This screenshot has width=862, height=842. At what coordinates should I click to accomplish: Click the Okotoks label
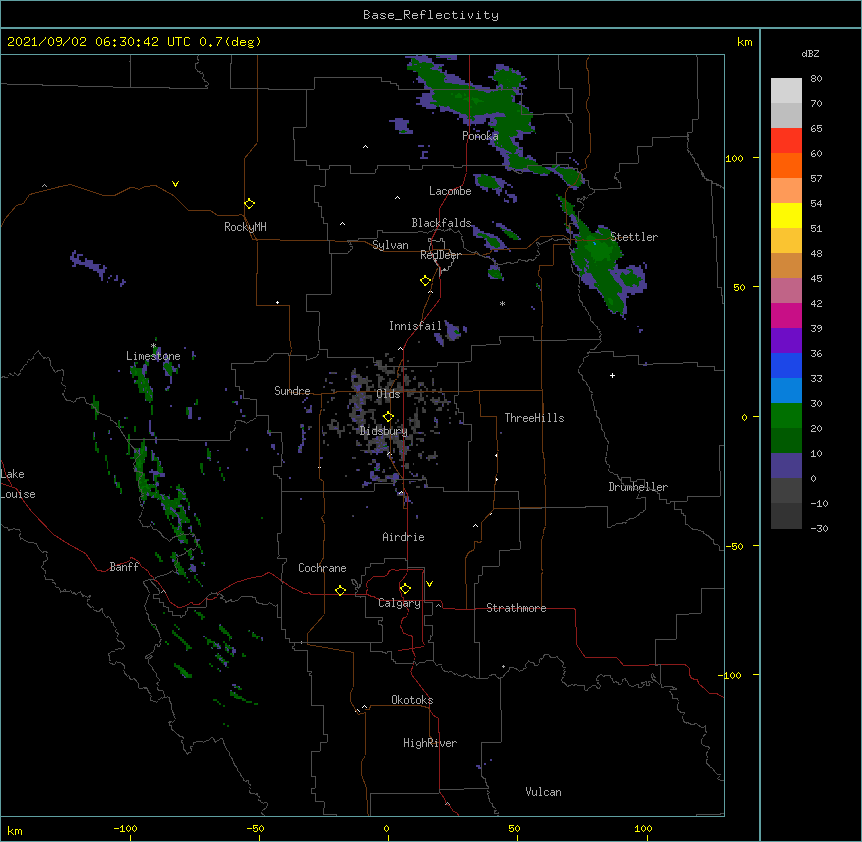pyautogui.click(x=412, y=700)
